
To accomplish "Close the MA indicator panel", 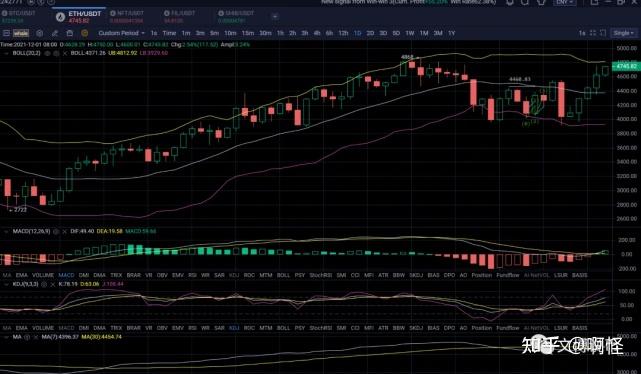I will pos(36,337).
